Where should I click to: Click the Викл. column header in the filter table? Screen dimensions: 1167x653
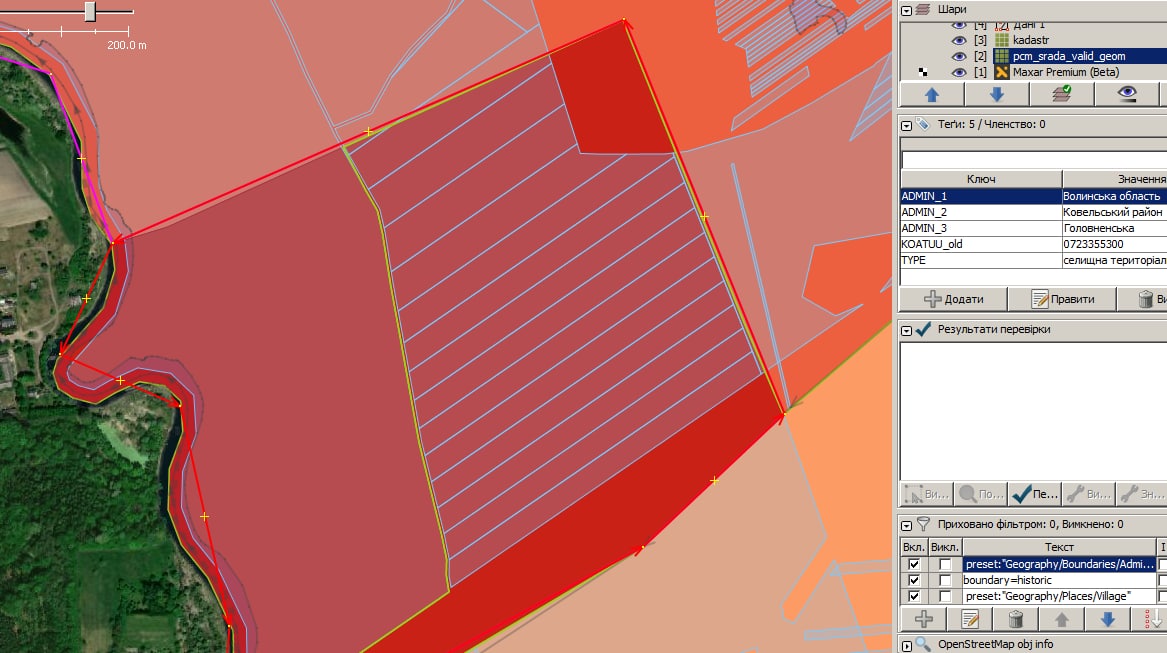[x=944, y=547]
